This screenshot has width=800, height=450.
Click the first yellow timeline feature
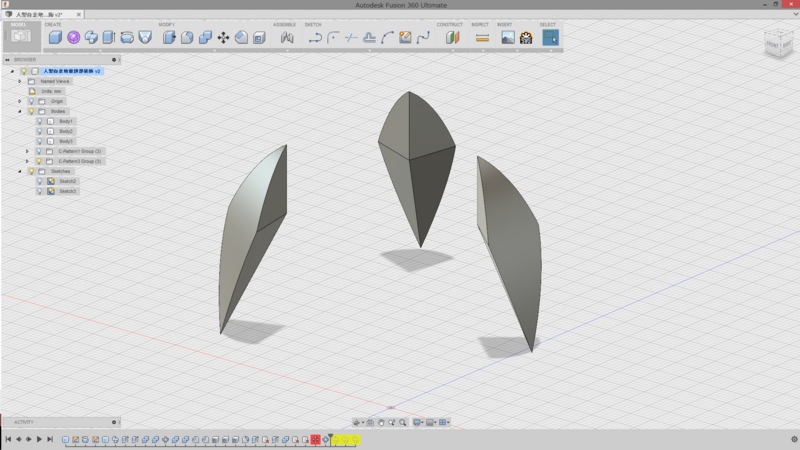tap(336, 439)
